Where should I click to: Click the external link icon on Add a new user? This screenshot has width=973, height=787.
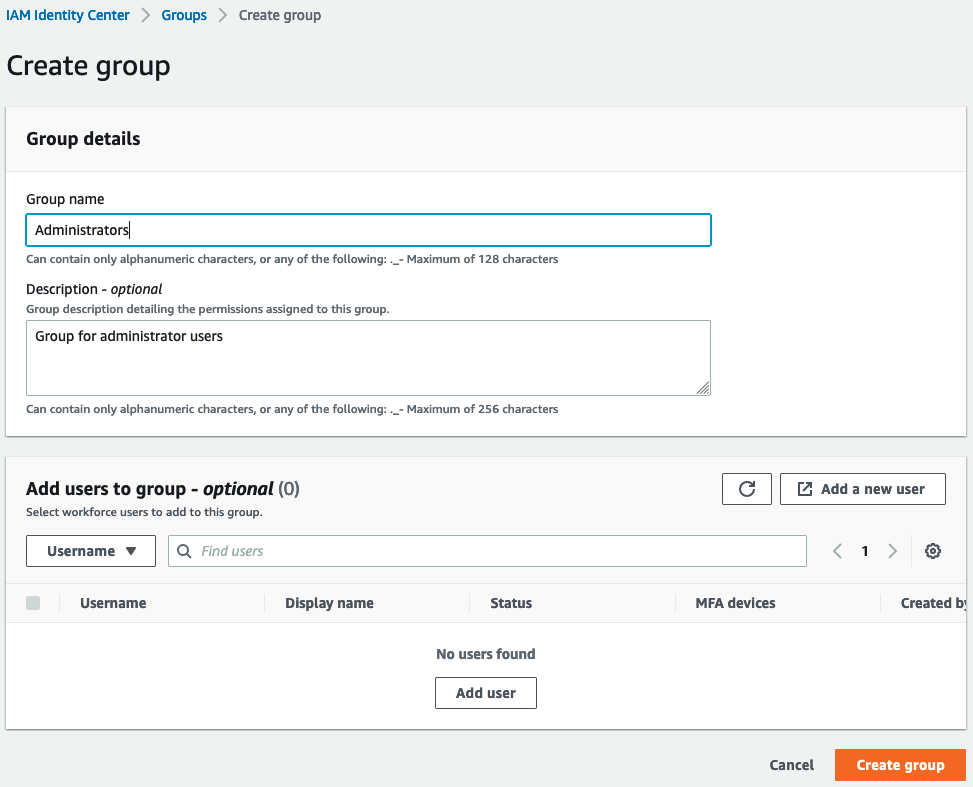pos(804,489)
